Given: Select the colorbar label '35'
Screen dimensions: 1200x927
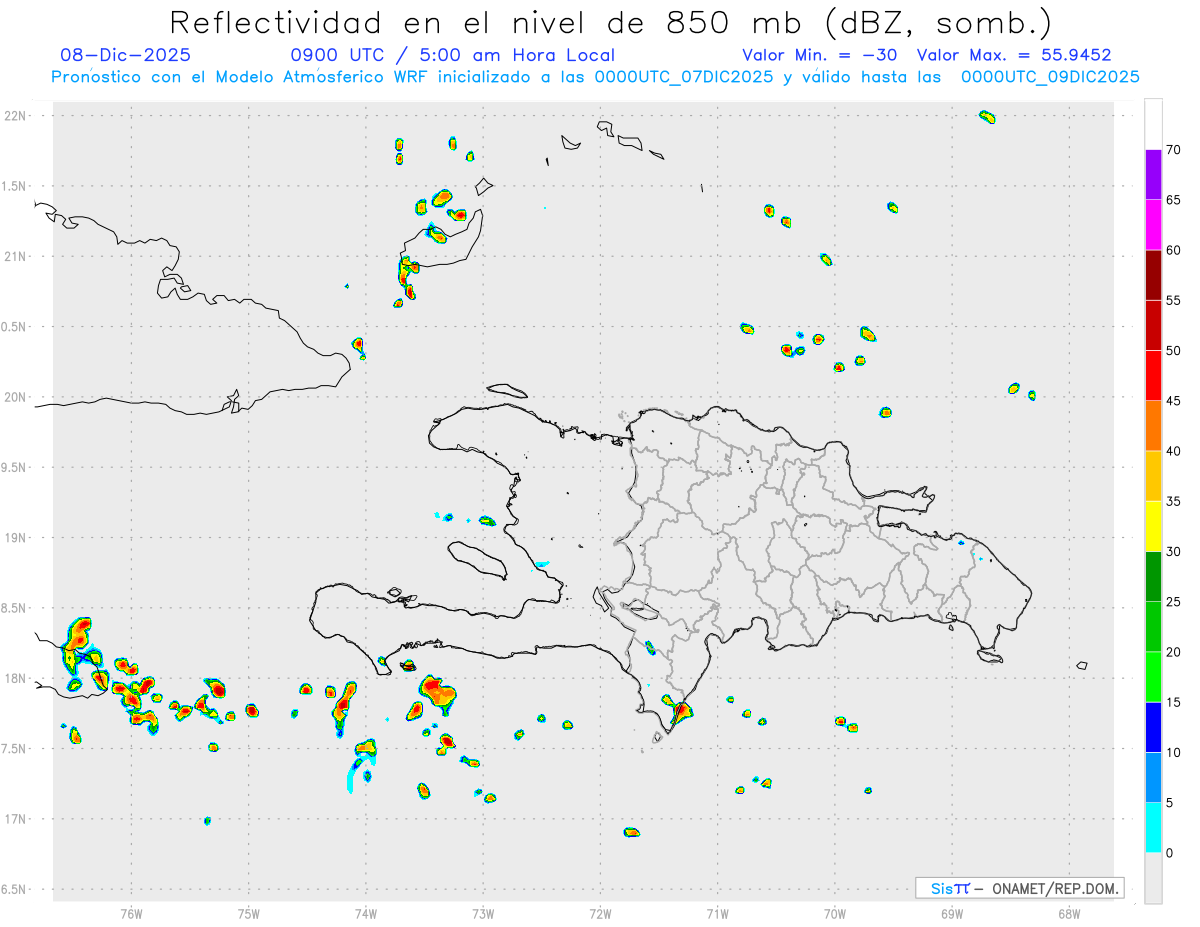Looking at the screenshot, I should pos(1174,501).
